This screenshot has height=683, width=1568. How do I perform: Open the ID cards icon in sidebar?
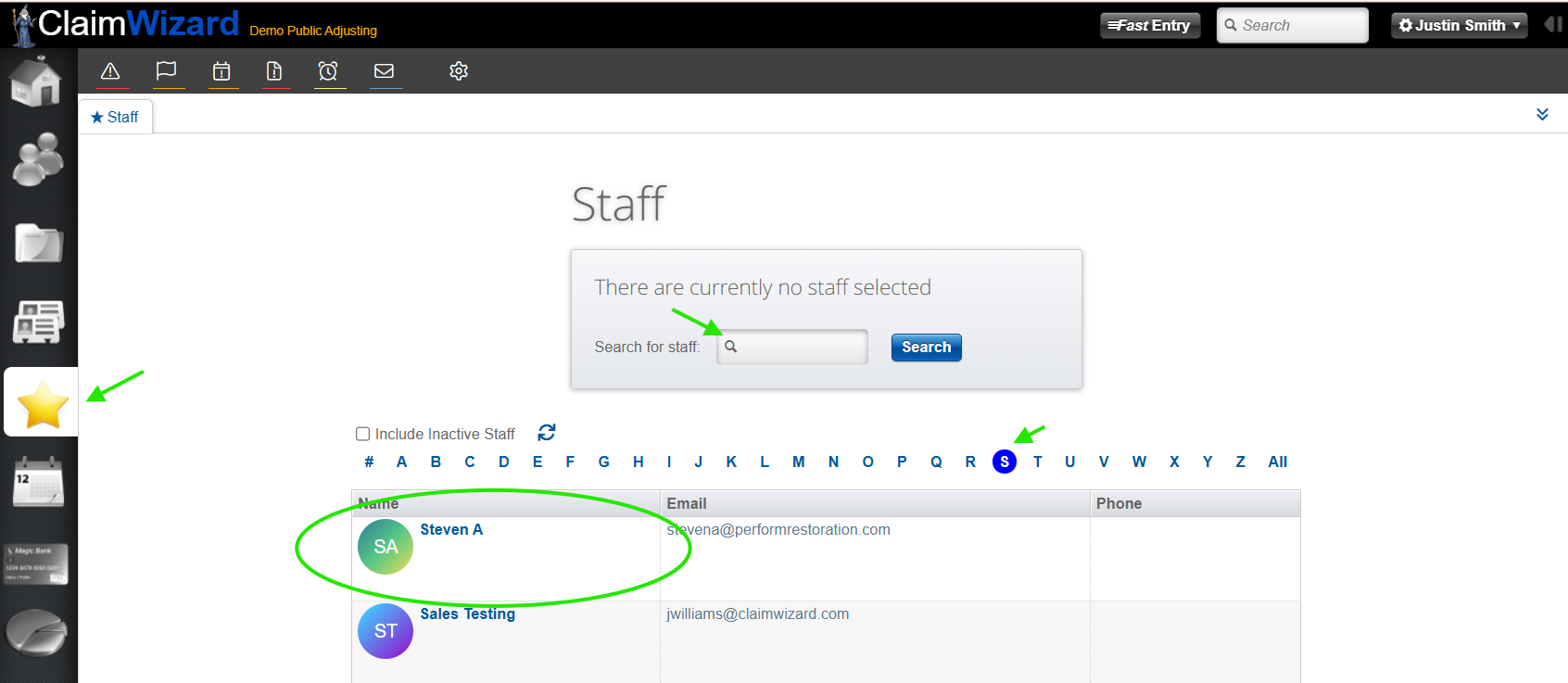click(x=38, y=322)
